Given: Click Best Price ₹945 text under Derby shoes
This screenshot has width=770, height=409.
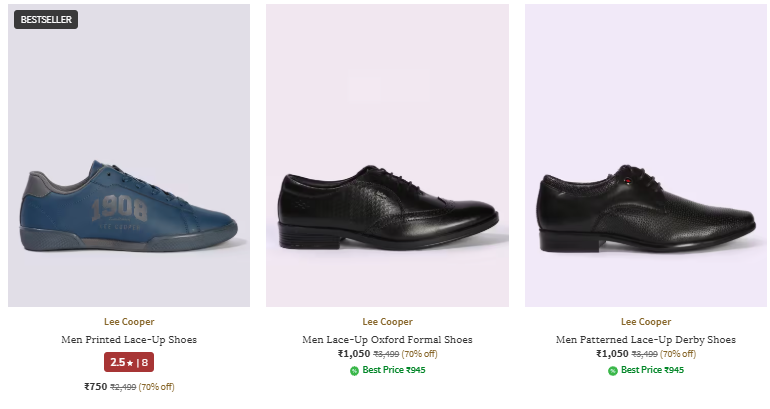Looking at the screenshot, I should pos(652,370).
